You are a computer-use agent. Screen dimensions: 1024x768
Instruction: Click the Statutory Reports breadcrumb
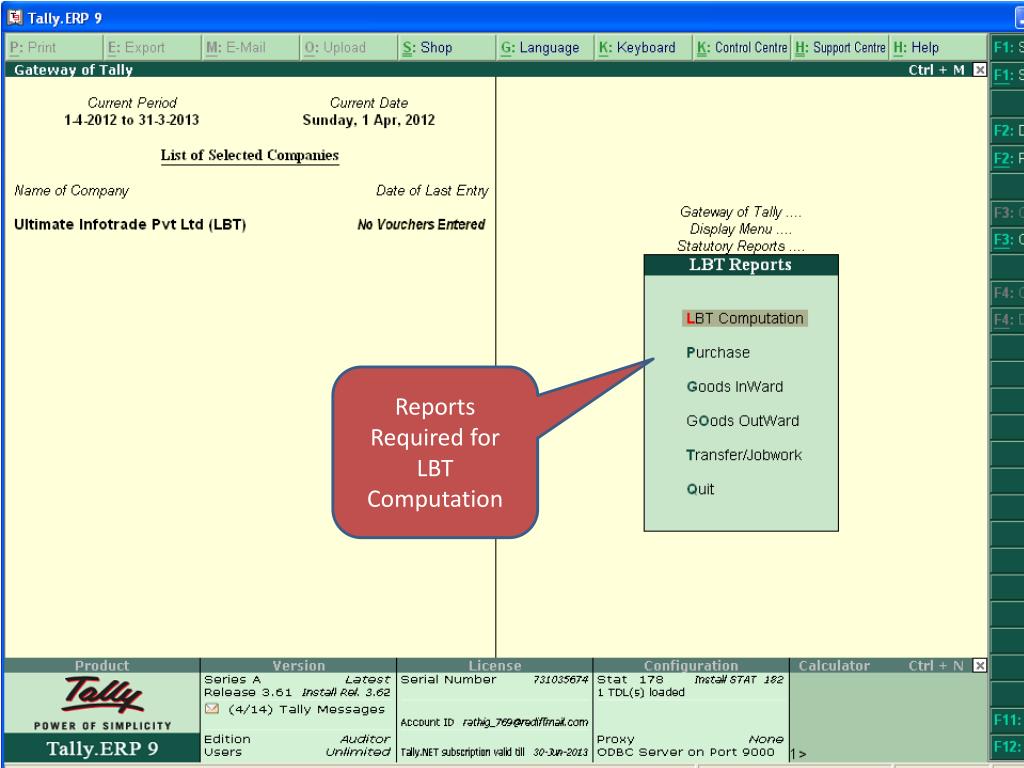[x=741, y=246]
